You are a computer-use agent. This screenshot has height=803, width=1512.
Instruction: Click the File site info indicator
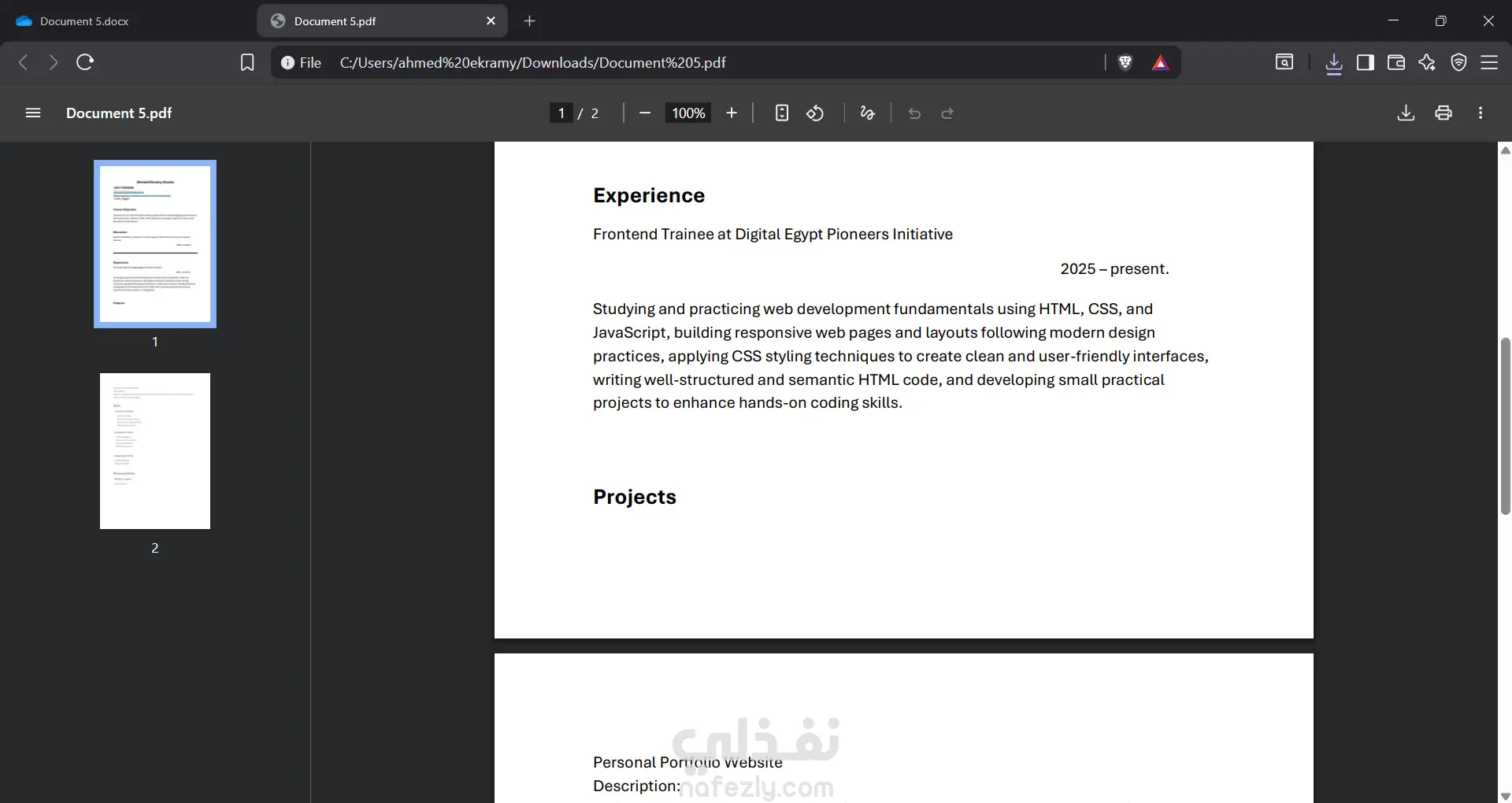302,62
